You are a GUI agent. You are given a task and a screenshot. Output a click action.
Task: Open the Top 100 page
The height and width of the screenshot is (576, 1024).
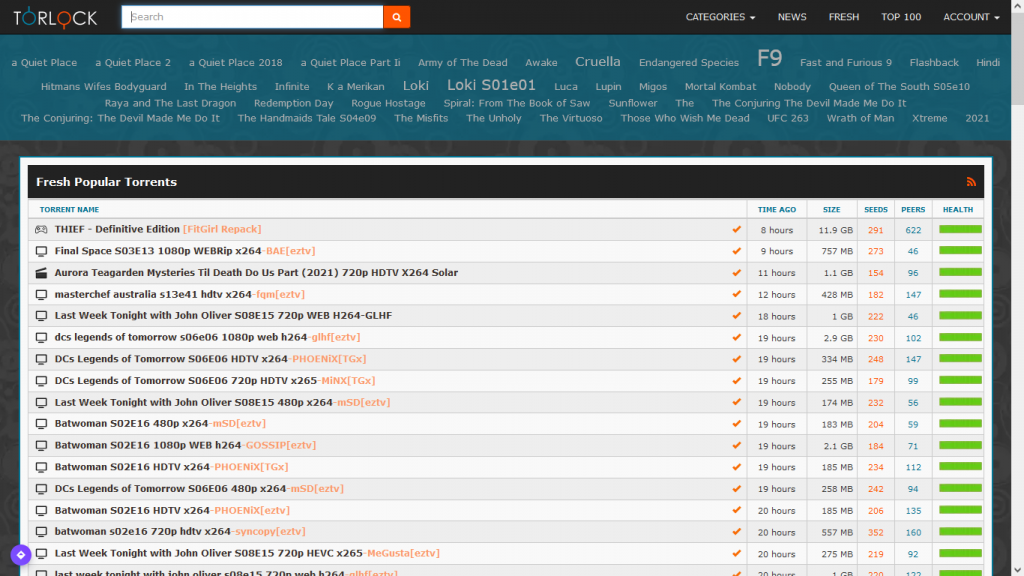pos(901,17)
